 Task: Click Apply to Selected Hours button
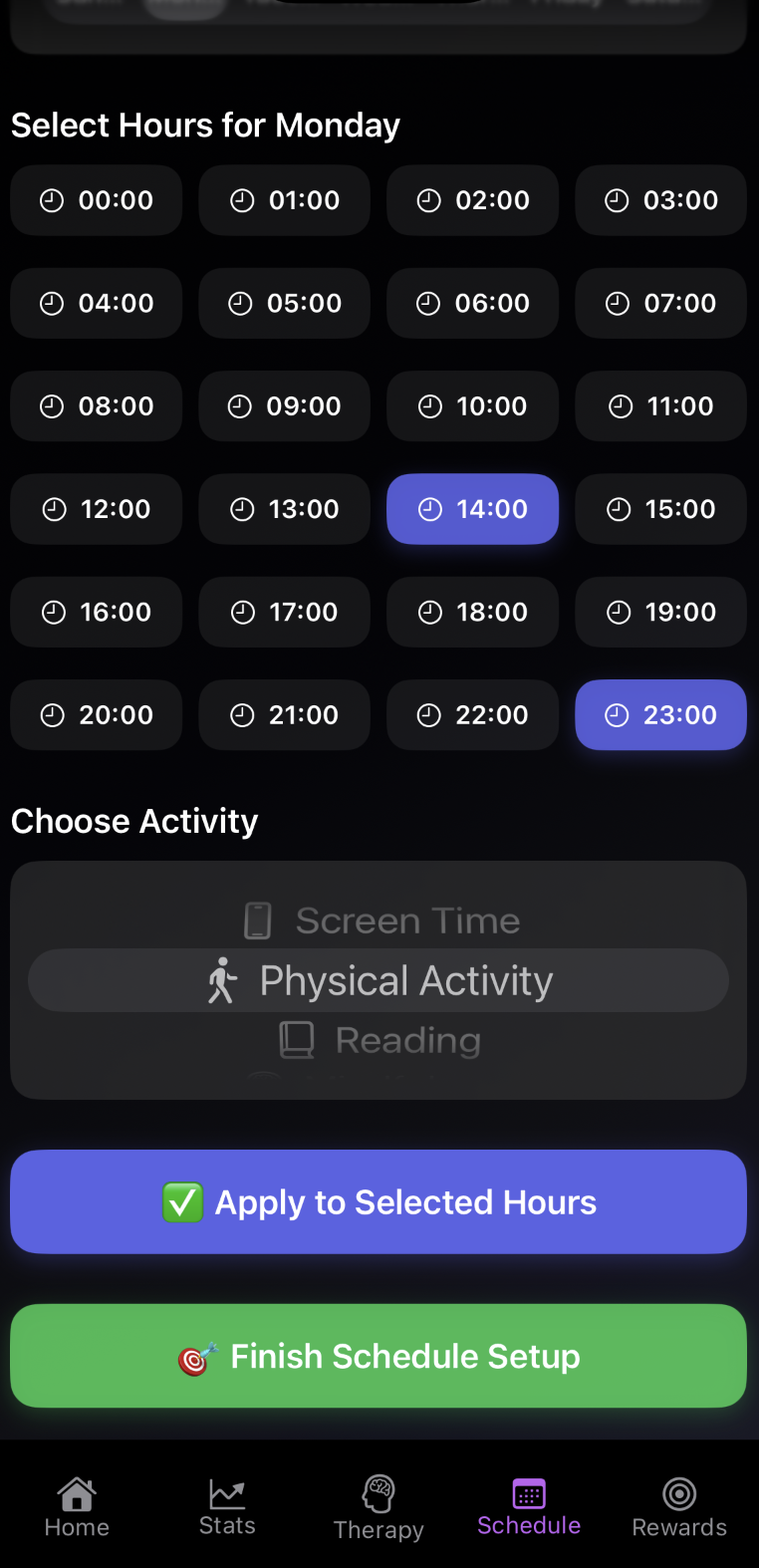click(379, 1201)
